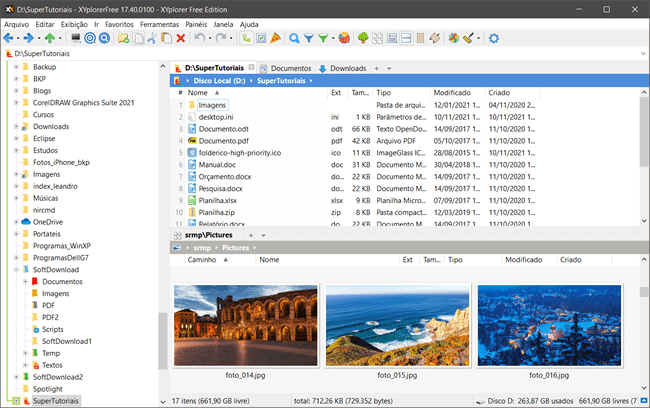Sort by Modificado column in upper pane
This screenshot has height=408, width=650.
(x=452, y=93)
